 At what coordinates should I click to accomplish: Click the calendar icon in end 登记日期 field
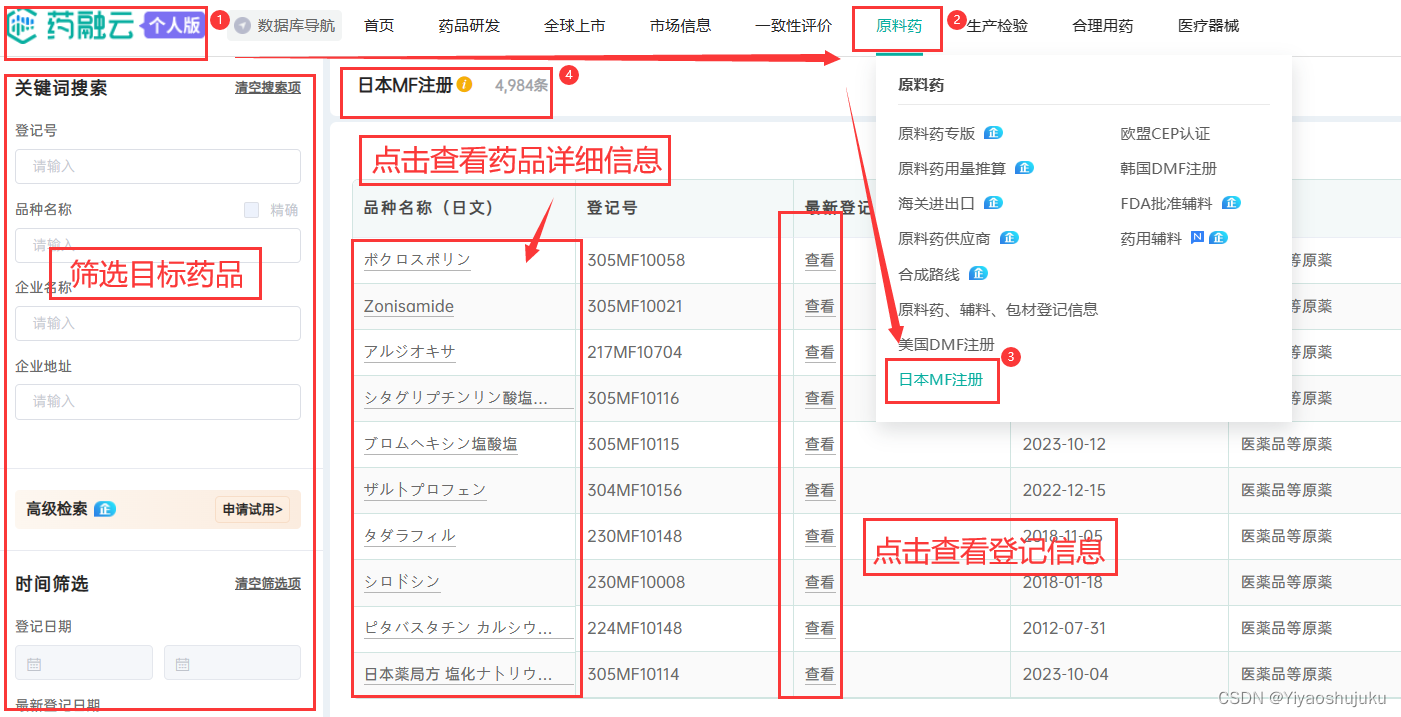coord(183,663)
